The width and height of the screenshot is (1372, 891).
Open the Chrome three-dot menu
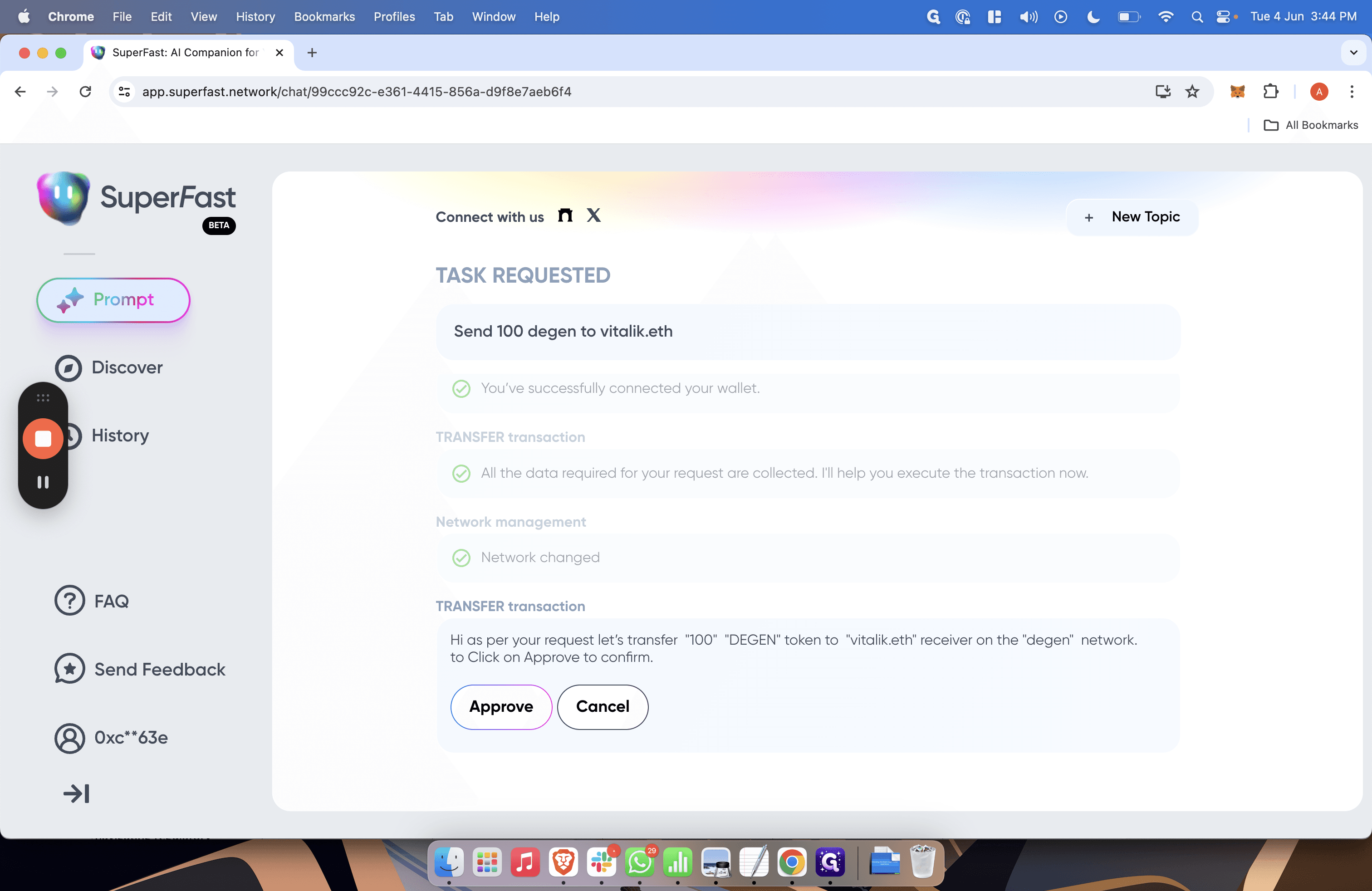(x=1351, y=92)
